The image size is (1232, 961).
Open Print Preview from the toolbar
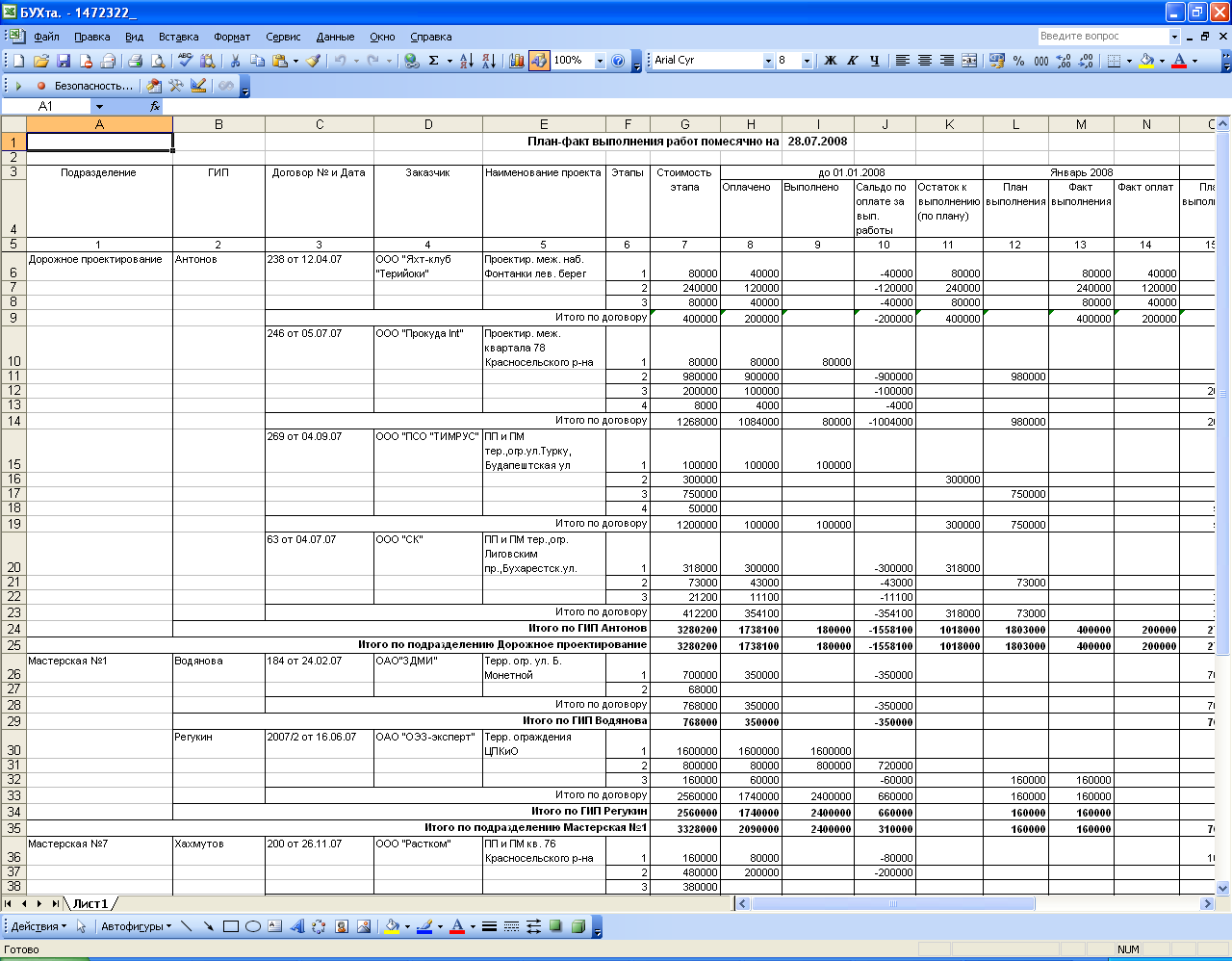[158, 61]
